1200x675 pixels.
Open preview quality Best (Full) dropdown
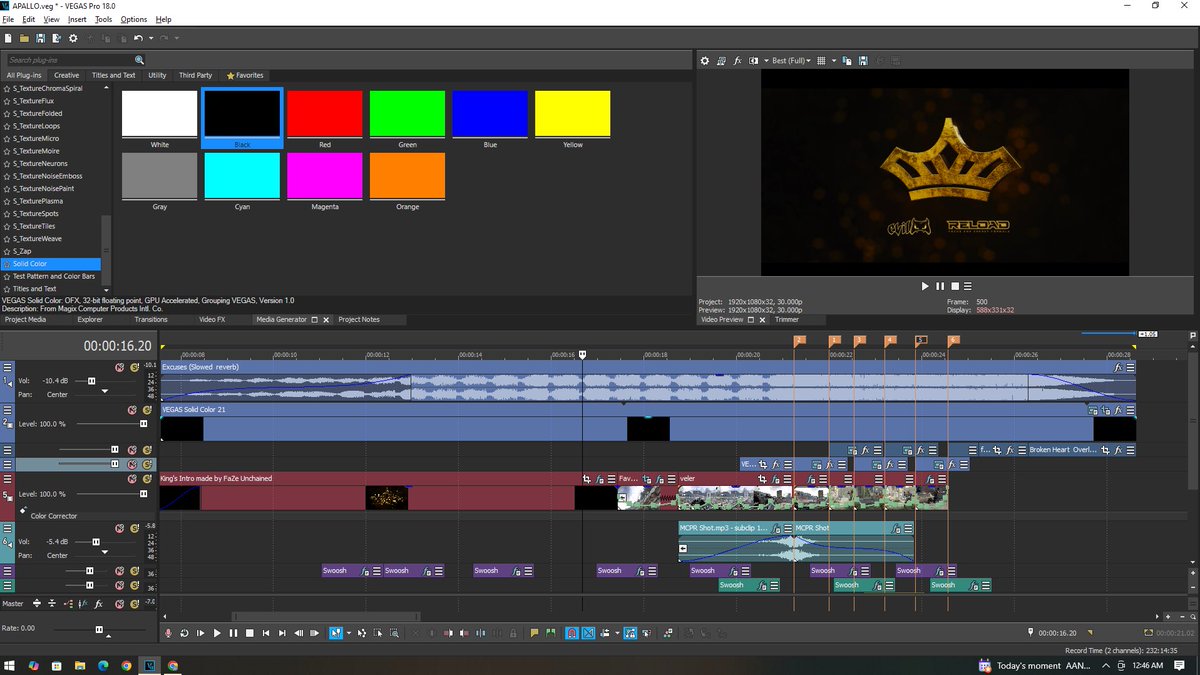pyautogui.click(x=791, y=61)
